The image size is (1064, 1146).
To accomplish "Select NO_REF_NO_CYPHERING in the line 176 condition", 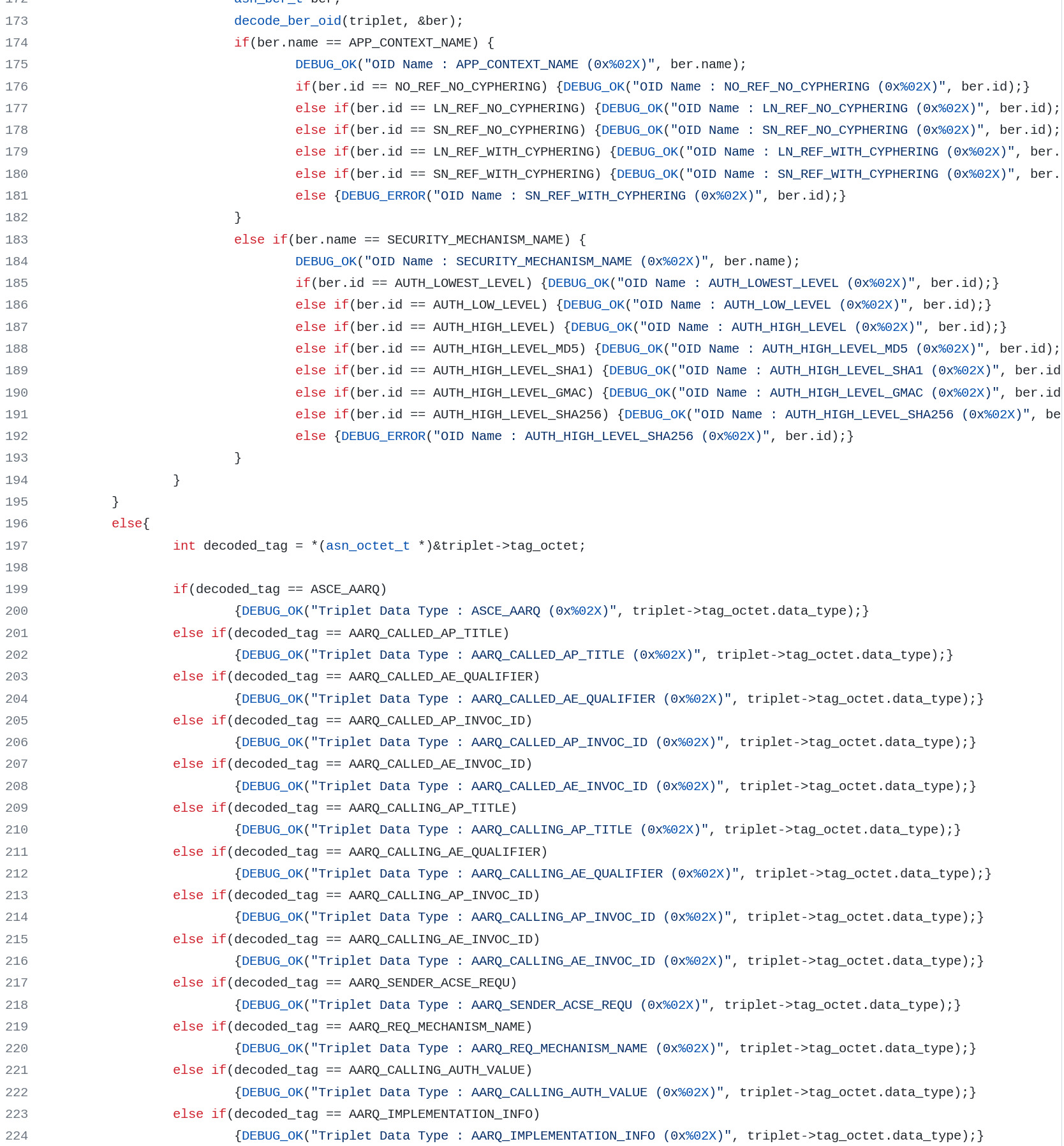I will point(468,87).
